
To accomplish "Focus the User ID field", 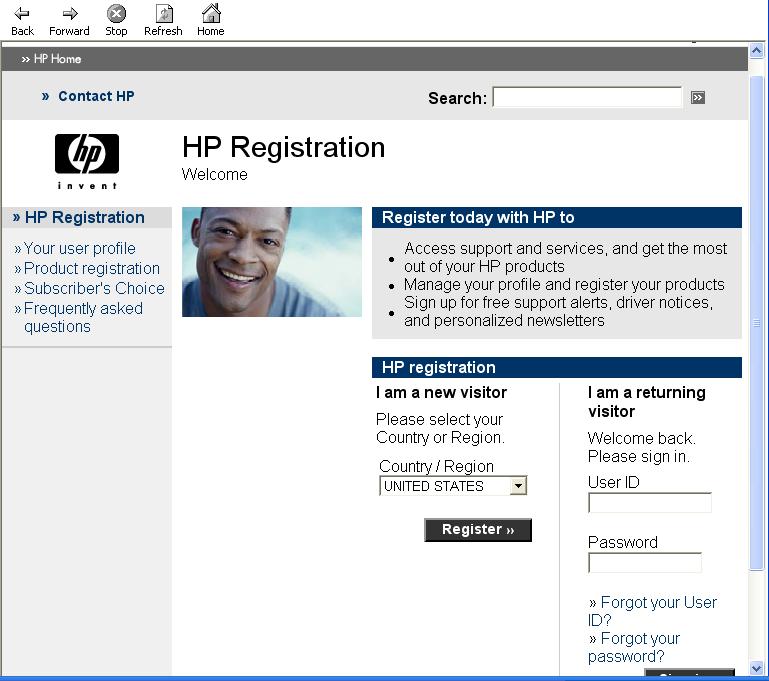I will (x=650, y=503).
